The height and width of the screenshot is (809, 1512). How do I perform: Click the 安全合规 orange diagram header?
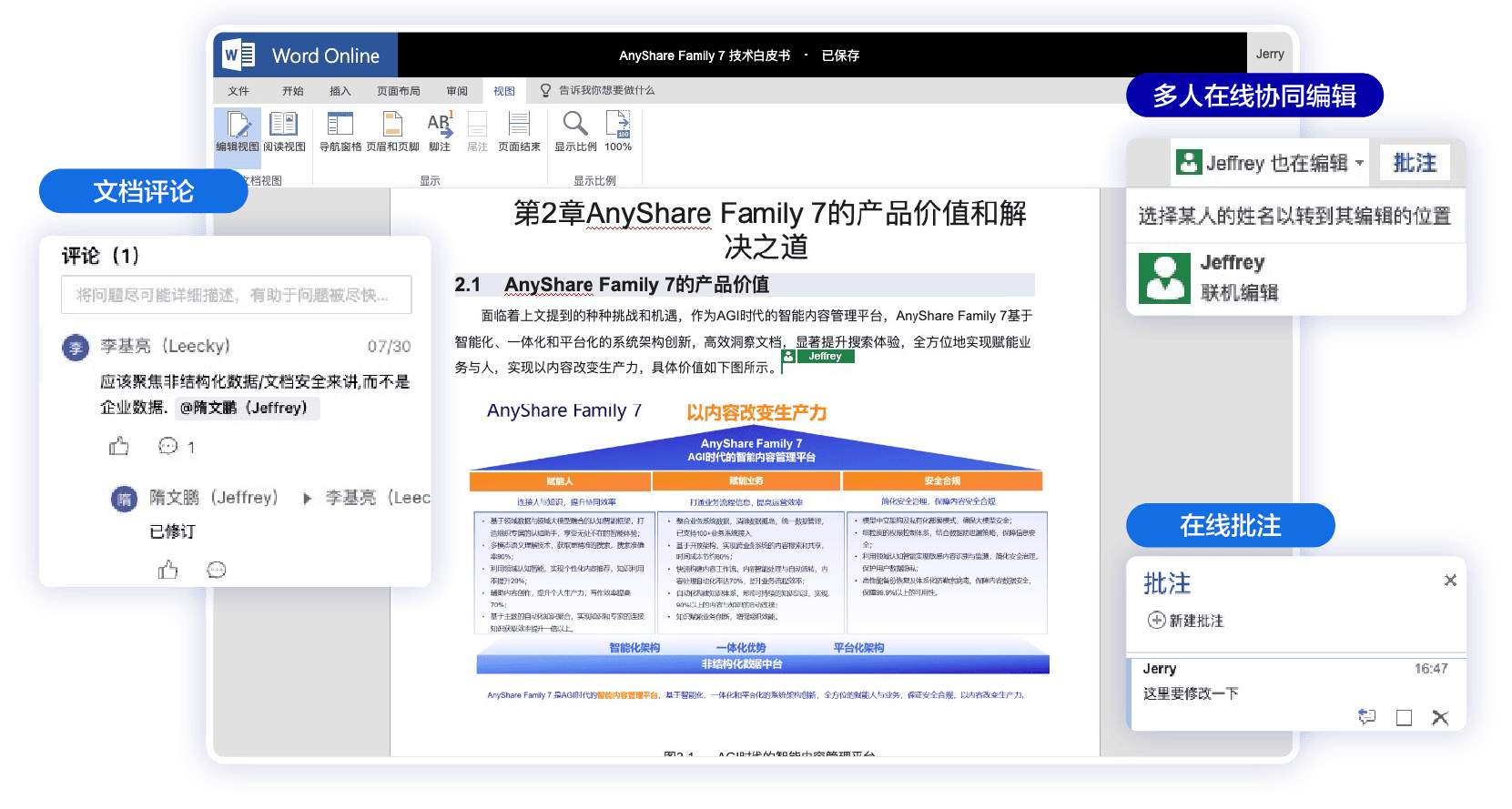(x=943, y=481)
